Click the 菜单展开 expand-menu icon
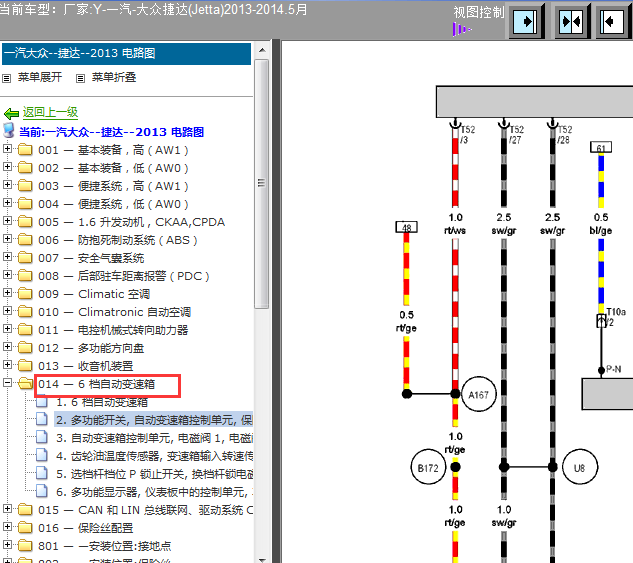 (6, 78)
